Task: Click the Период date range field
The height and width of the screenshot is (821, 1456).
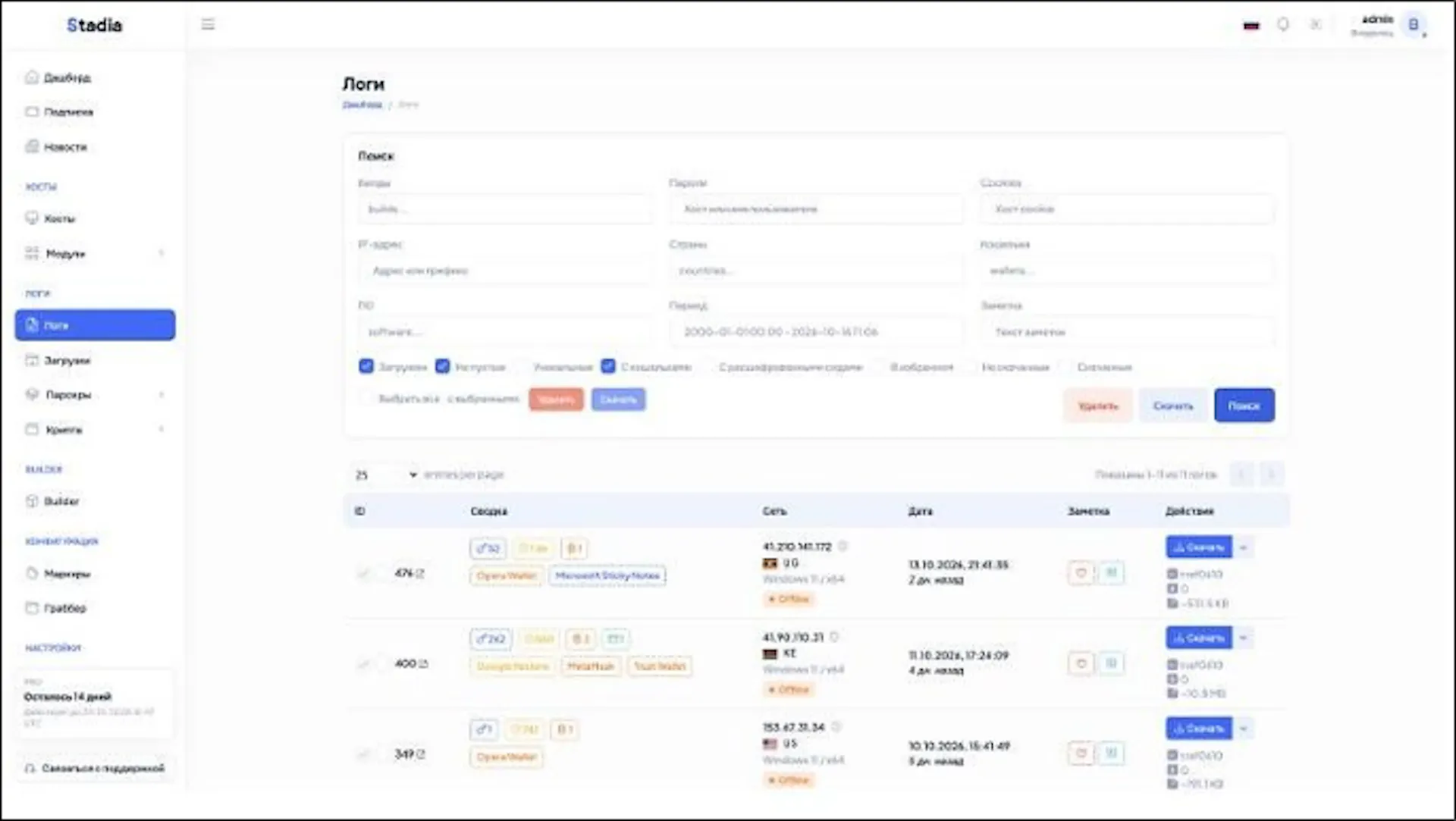Action: (x=815, y=332)
